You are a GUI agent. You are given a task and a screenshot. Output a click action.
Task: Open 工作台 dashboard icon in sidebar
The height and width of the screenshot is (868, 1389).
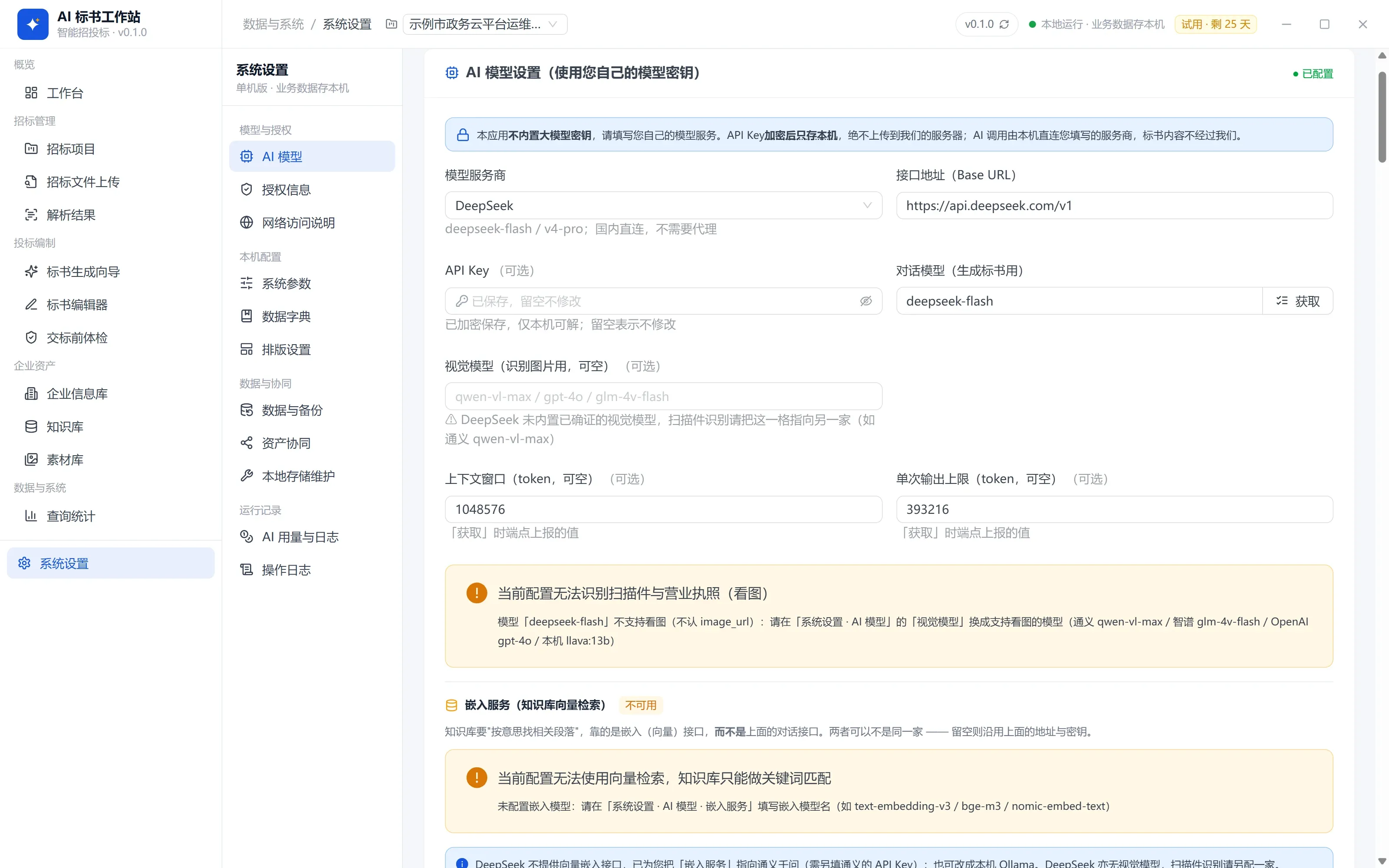click(x=31, y=92)
